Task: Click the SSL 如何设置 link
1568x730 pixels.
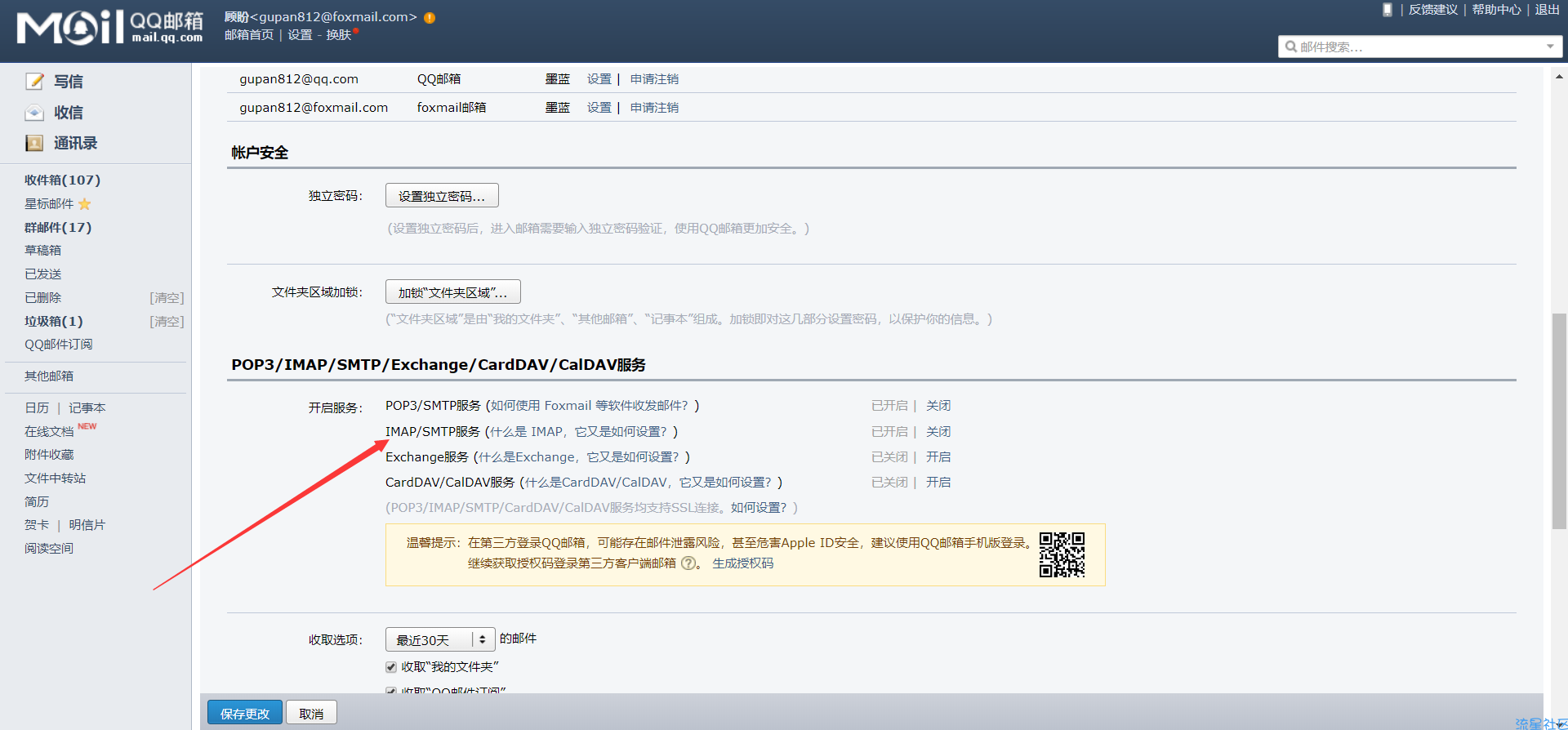Action: (x=759, y=508)
